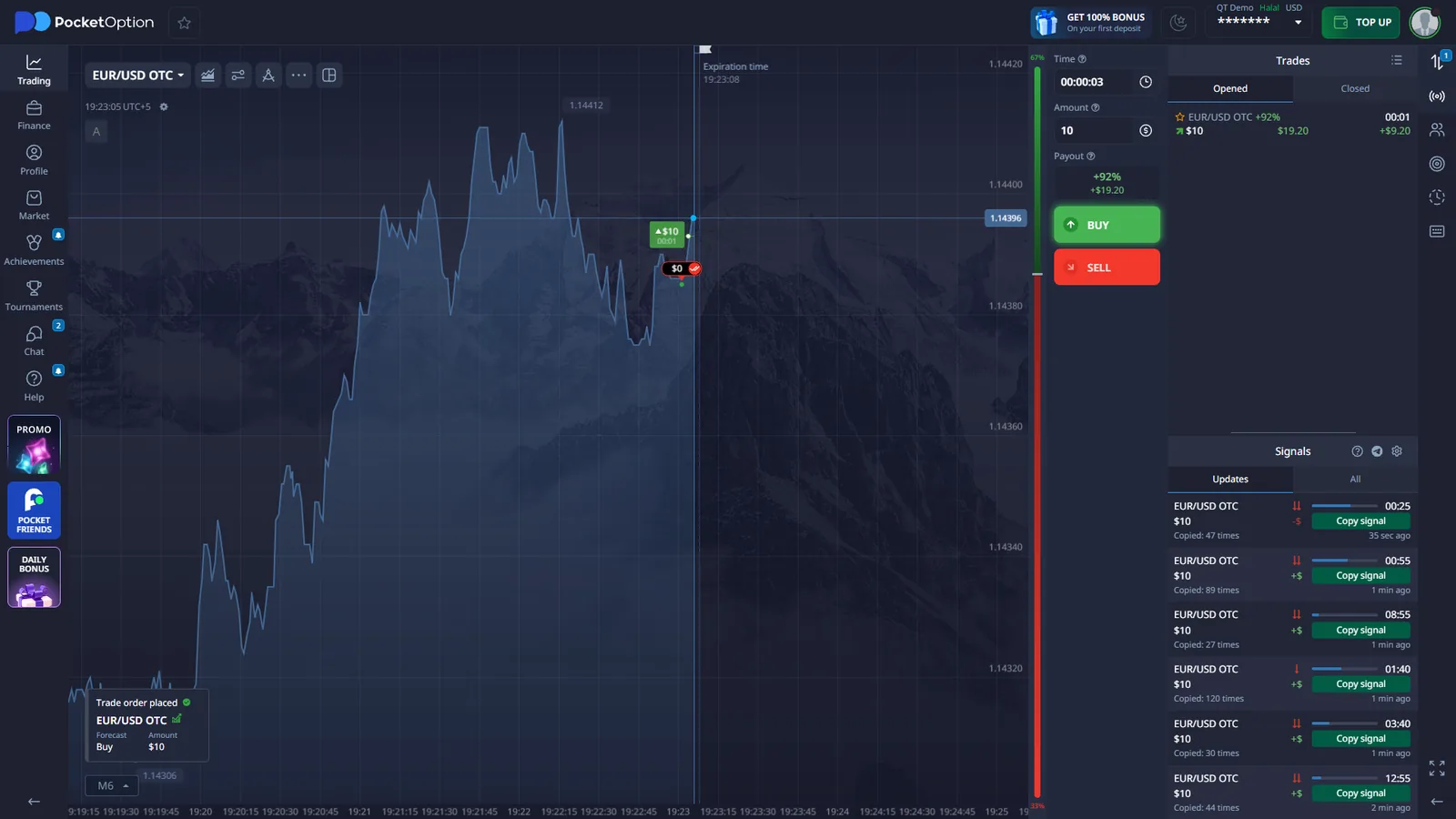Toggle fullscreen mode icon
This screenshot has width=1456, height=819.
click(1437, 769)
